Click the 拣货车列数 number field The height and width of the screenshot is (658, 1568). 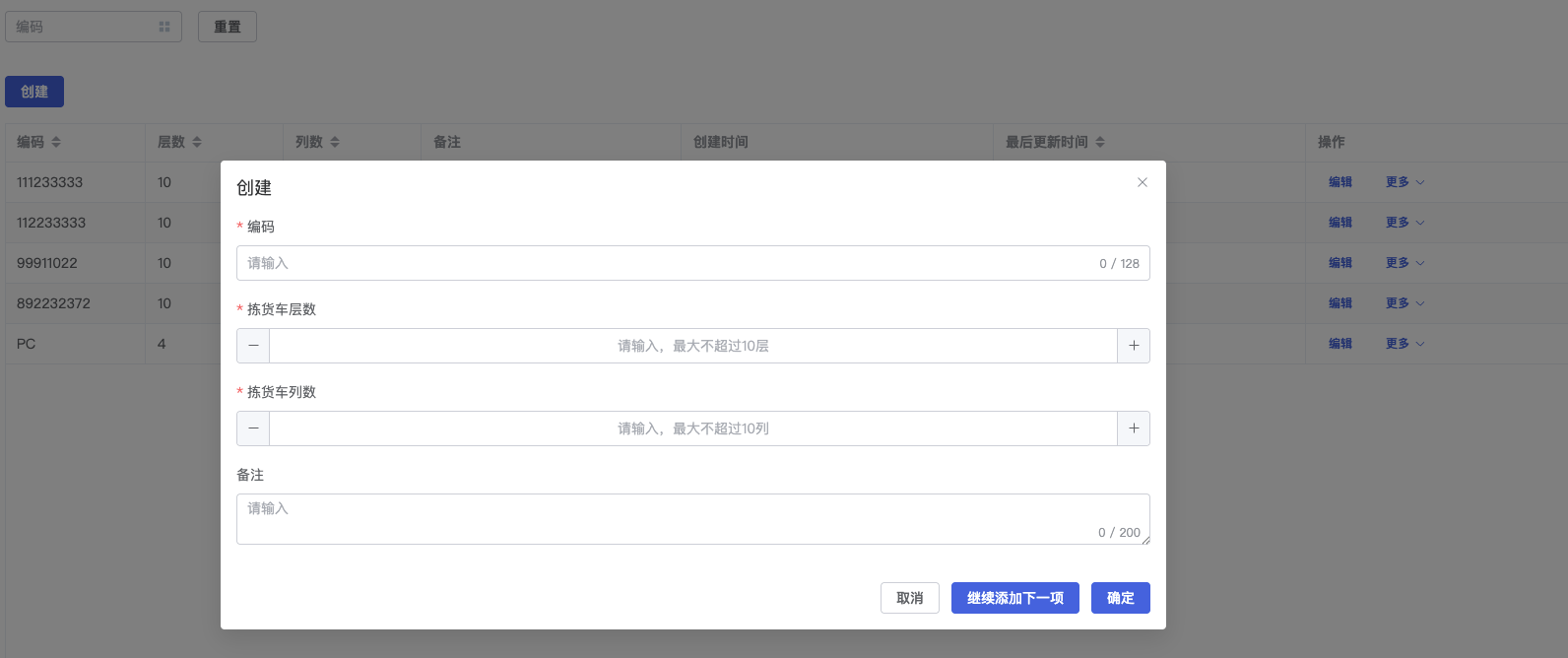click(x=693, y=428)
